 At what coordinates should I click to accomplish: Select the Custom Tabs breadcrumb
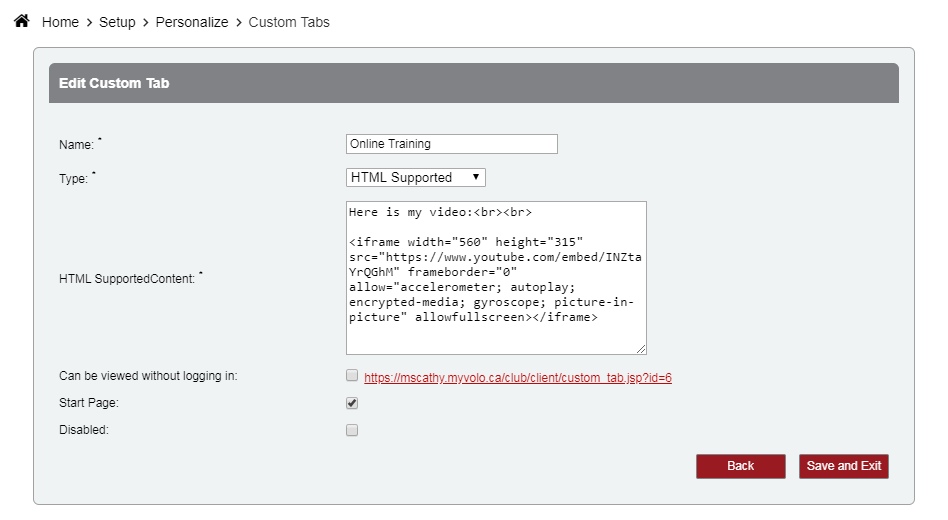pos(289,22)
